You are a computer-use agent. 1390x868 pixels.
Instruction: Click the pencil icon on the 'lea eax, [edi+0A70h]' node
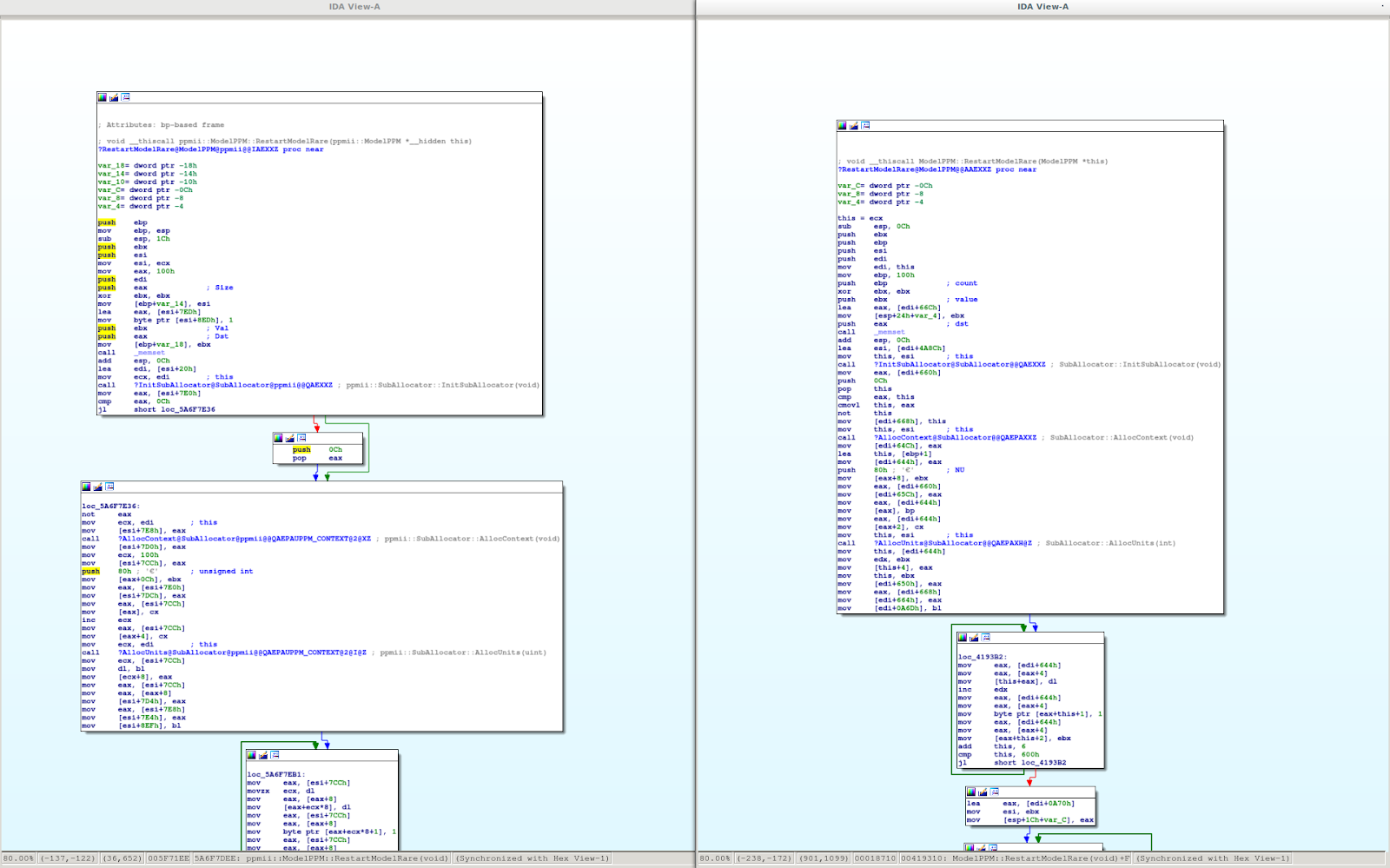point(983,792)
